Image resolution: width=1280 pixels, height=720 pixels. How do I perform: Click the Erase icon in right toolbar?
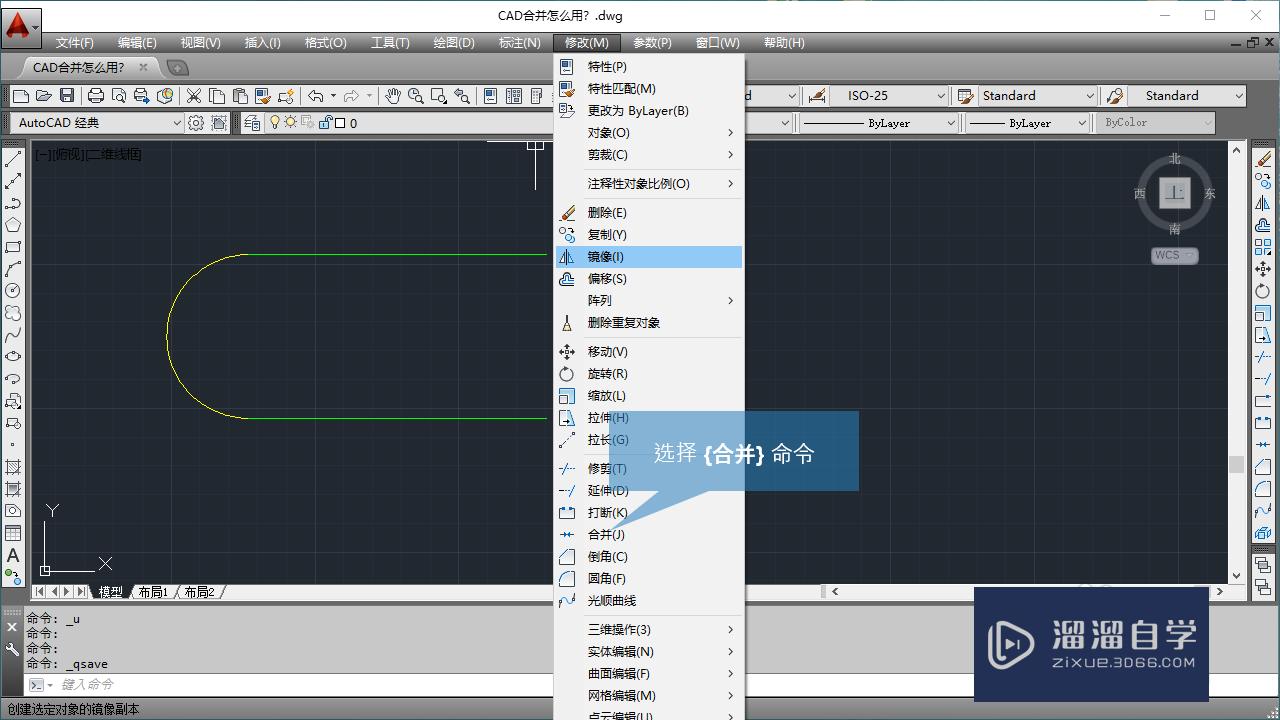click(1264, 159)
